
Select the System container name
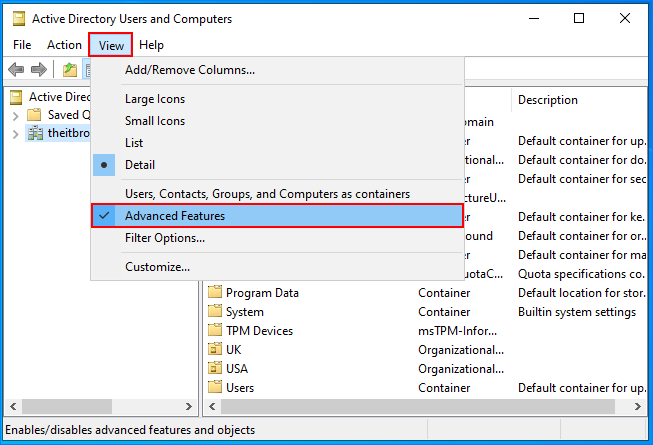(x=245, y=312)
